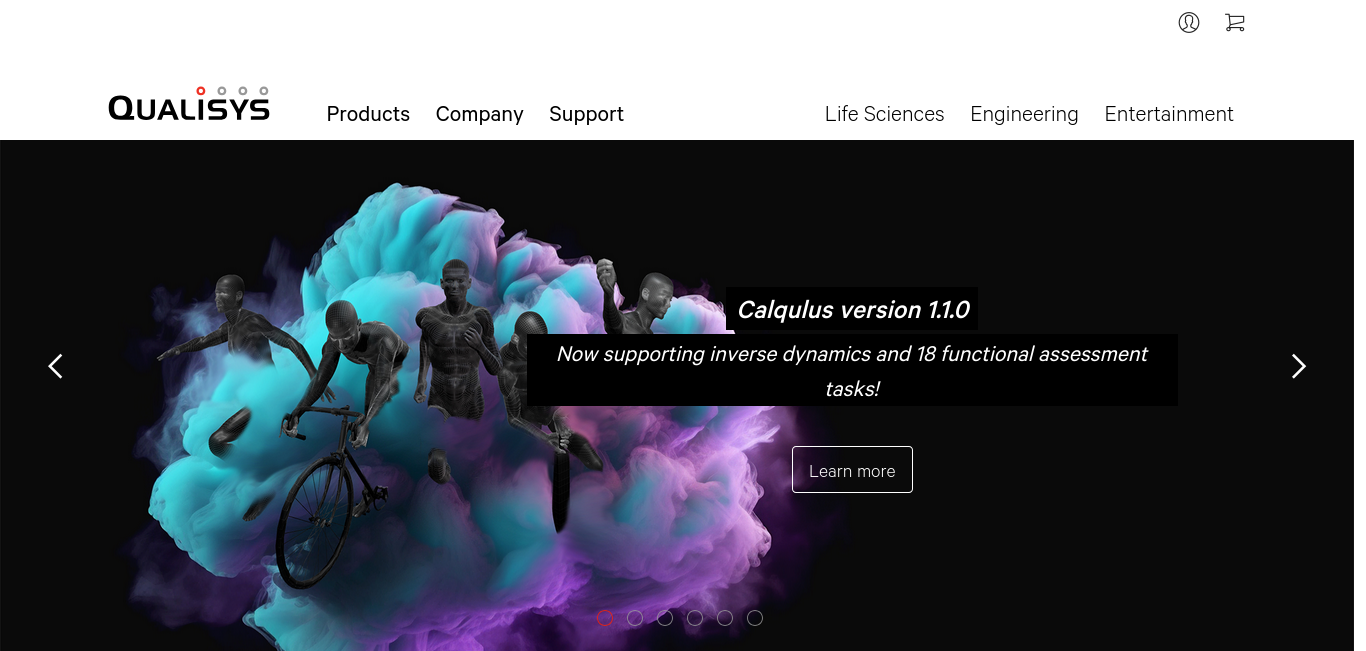Select the sixth carousel dot
1366x651 pixels.
[755, 618]
